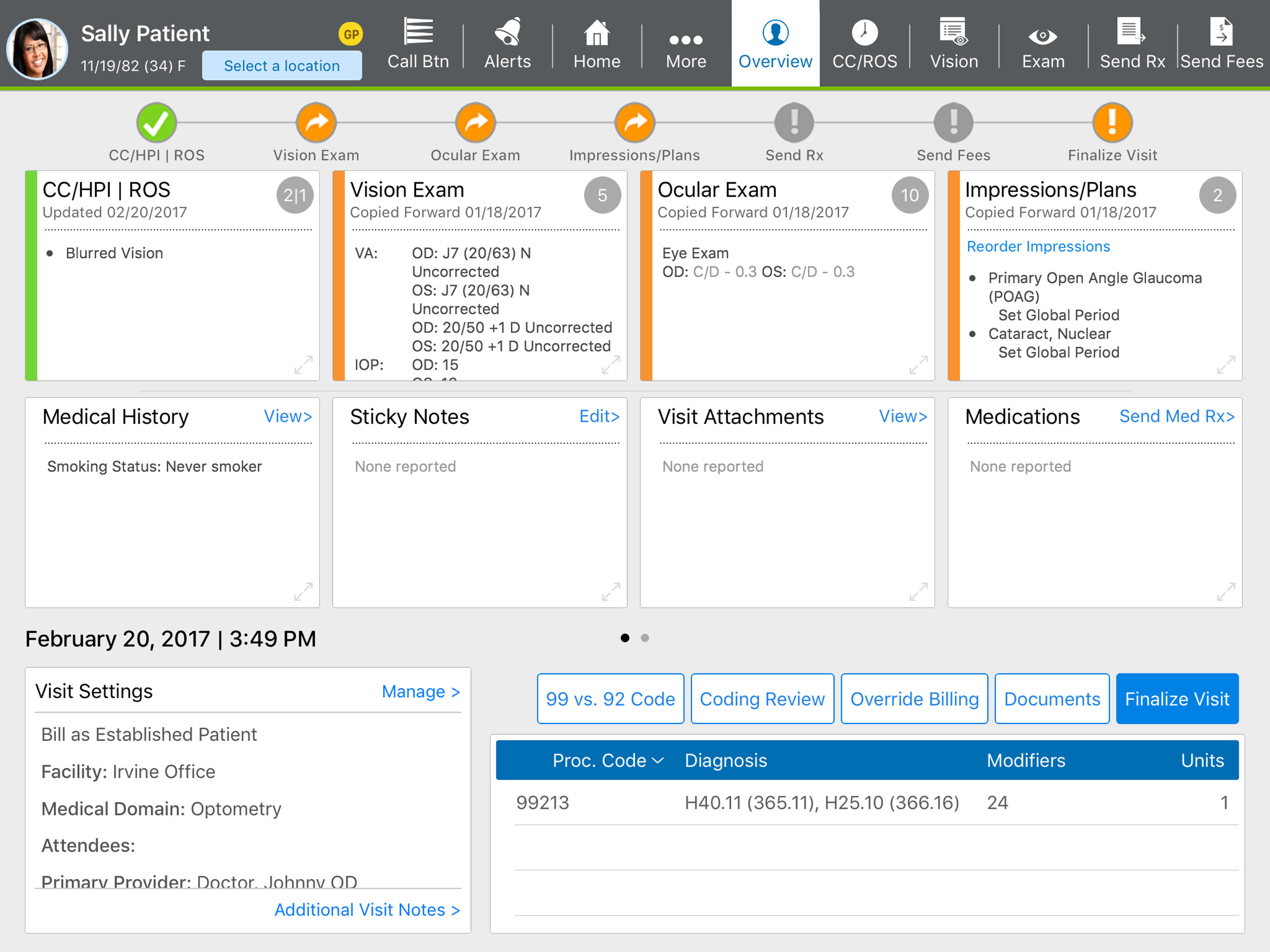The height and width of the screenshot is (952, 1270).
Task: Open the Send Rx toolbar icon
Action: pyautogui.click(x=1131, y=32)
